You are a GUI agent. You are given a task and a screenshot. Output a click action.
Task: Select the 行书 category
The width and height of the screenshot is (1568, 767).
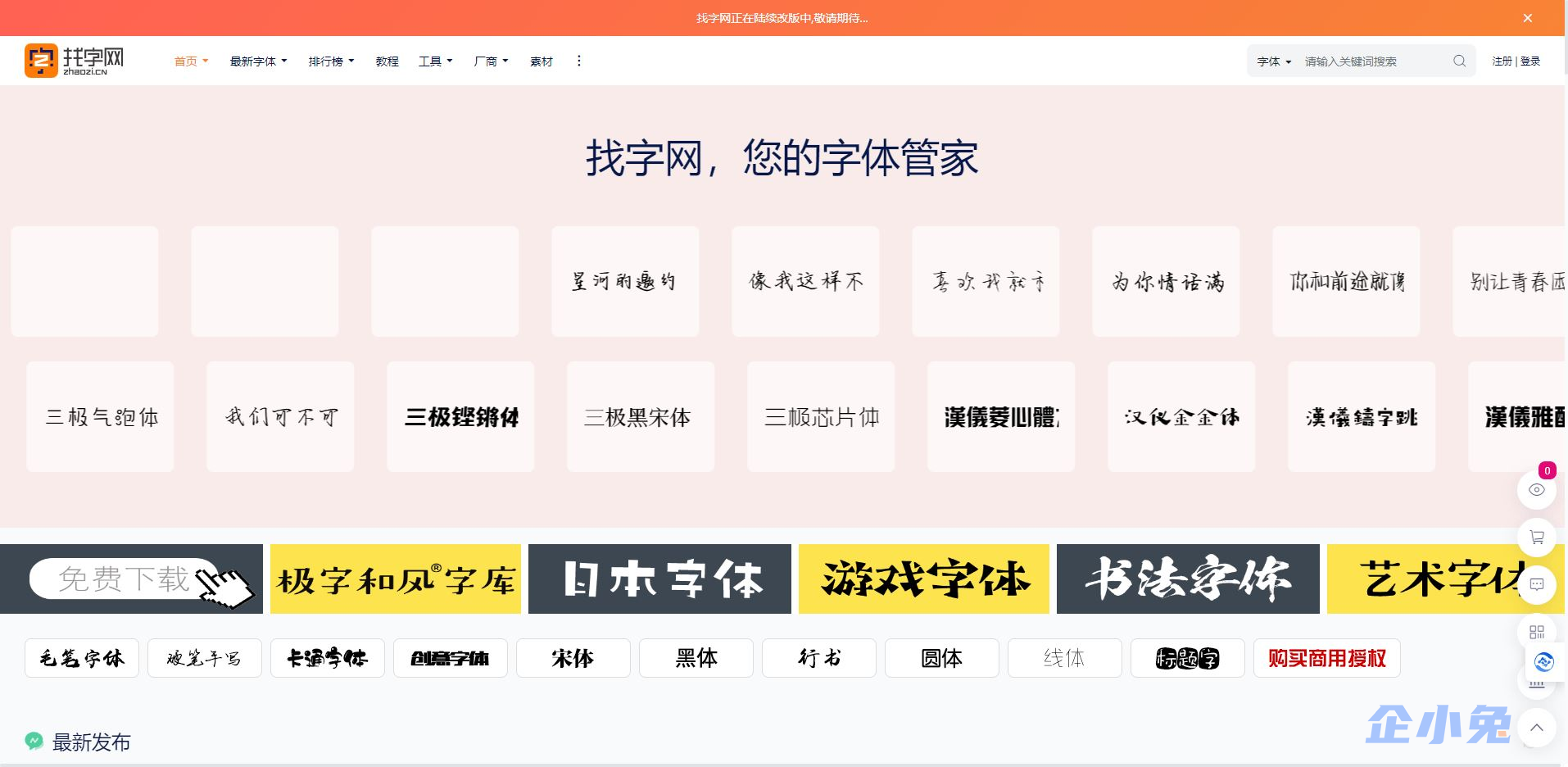(x=819, y=658)
